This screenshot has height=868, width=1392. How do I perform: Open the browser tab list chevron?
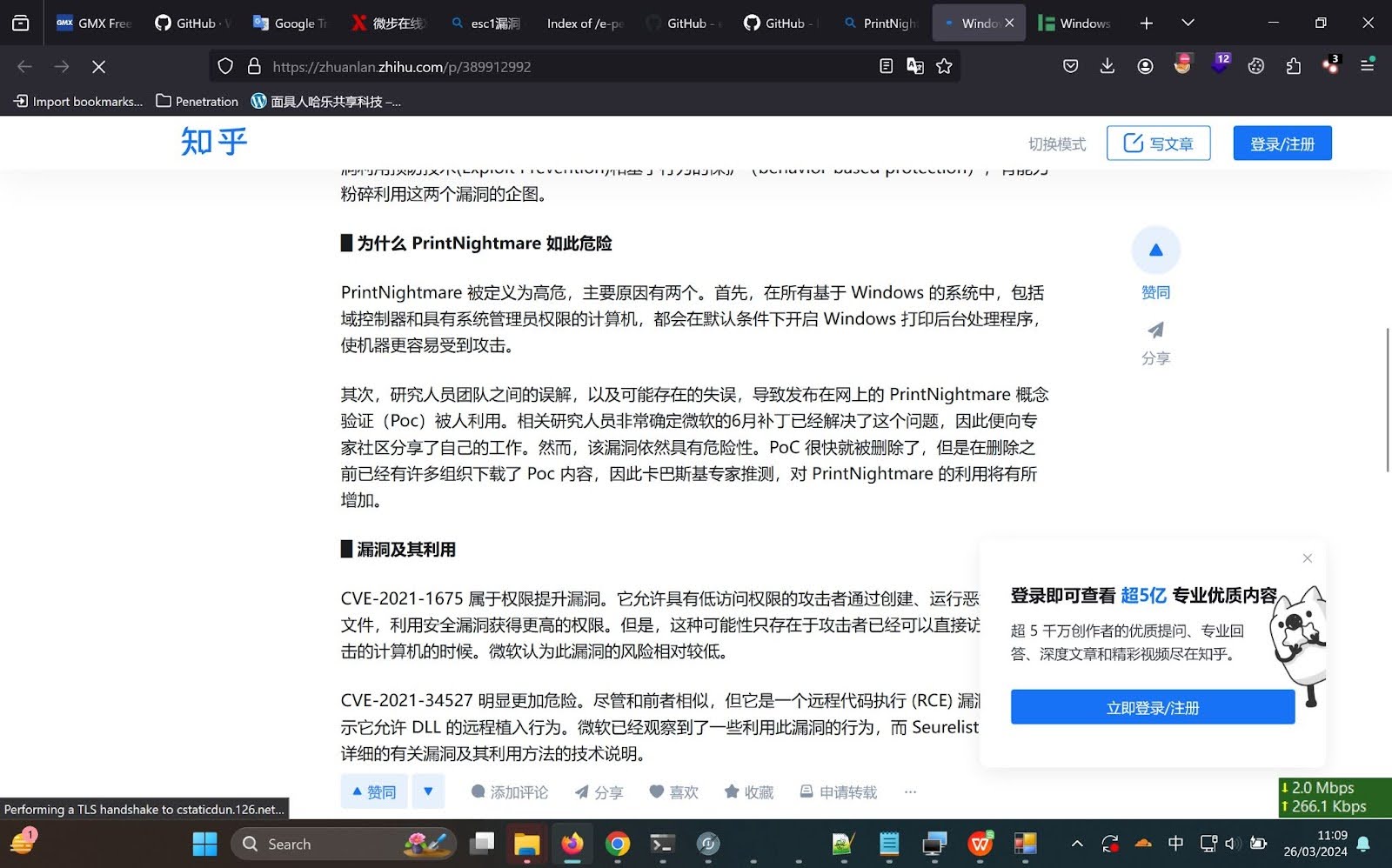click(1188, 23)
